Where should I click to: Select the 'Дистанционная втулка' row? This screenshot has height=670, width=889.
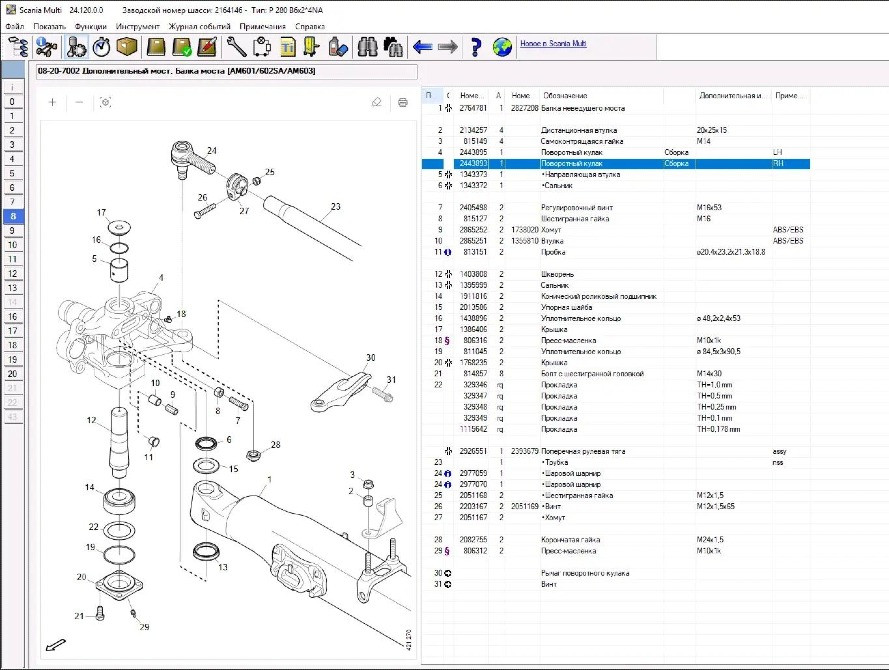[x=616, y=130]
